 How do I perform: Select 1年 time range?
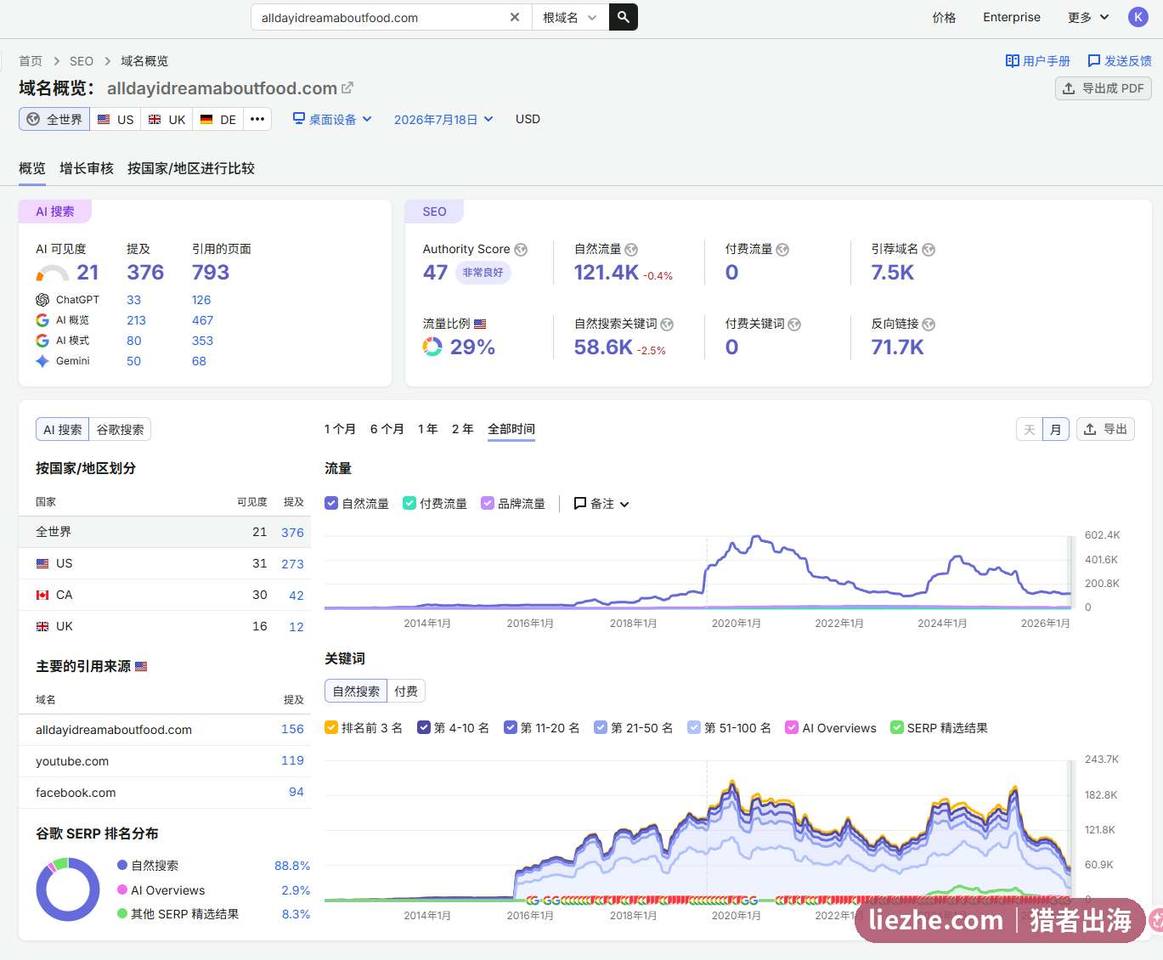pos(427,429)
